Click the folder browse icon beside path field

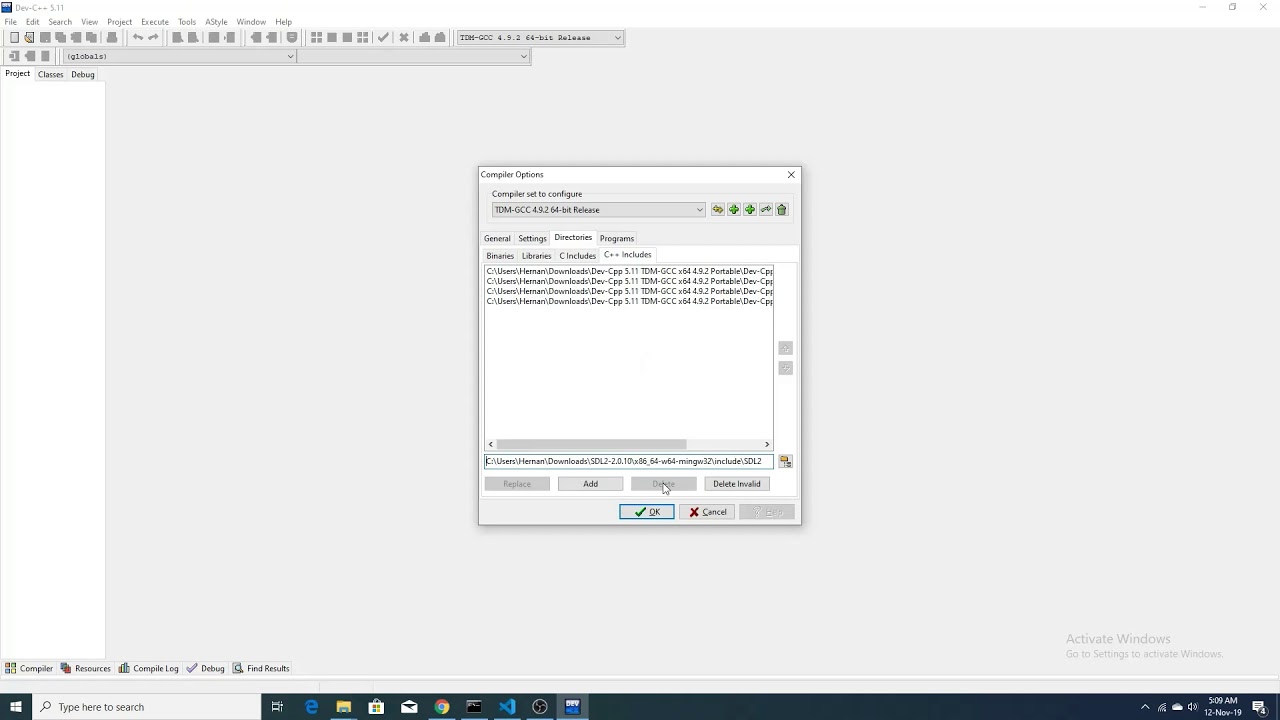785,461
